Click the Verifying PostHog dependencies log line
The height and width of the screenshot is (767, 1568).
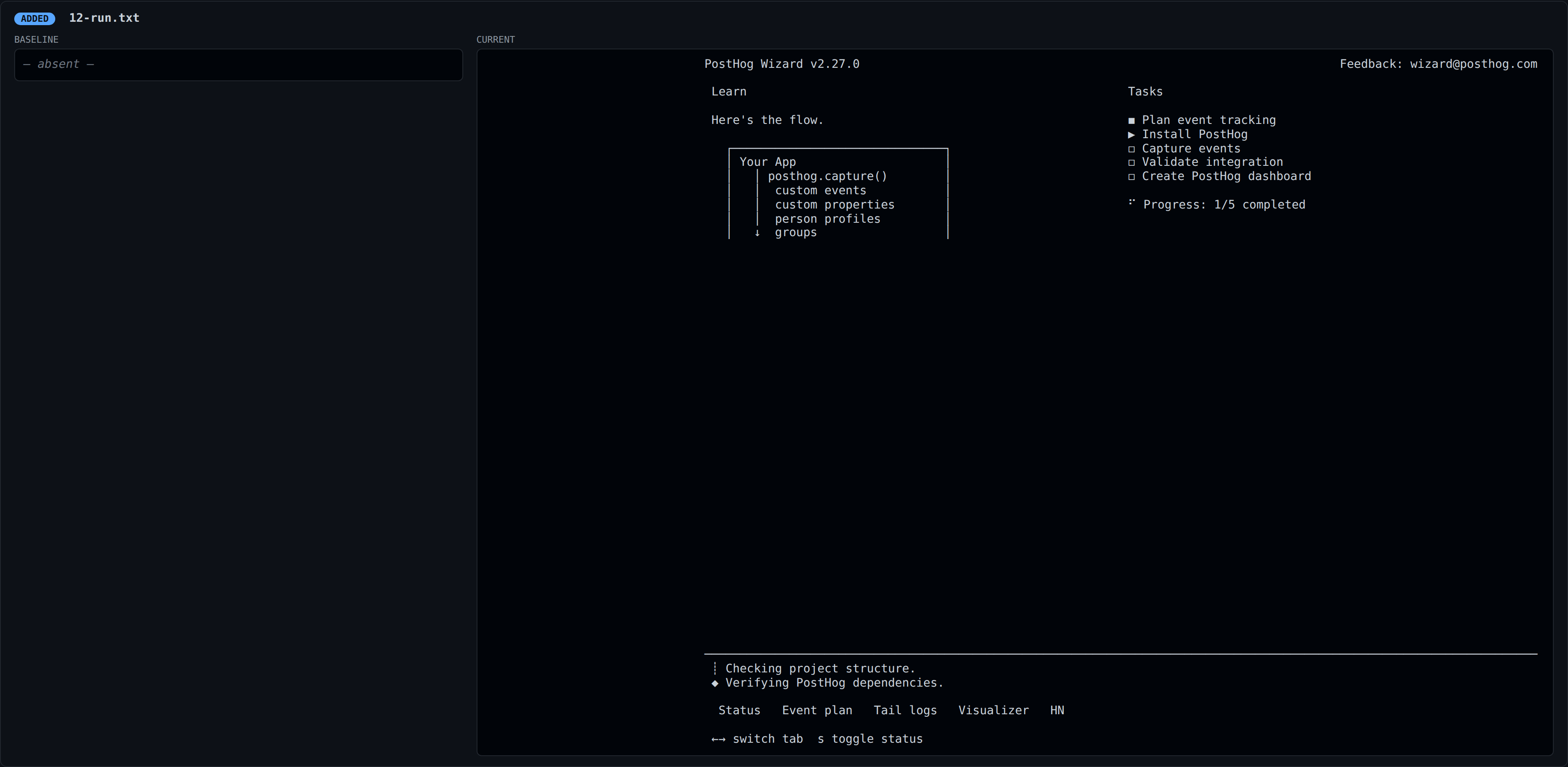coord(834,683)
